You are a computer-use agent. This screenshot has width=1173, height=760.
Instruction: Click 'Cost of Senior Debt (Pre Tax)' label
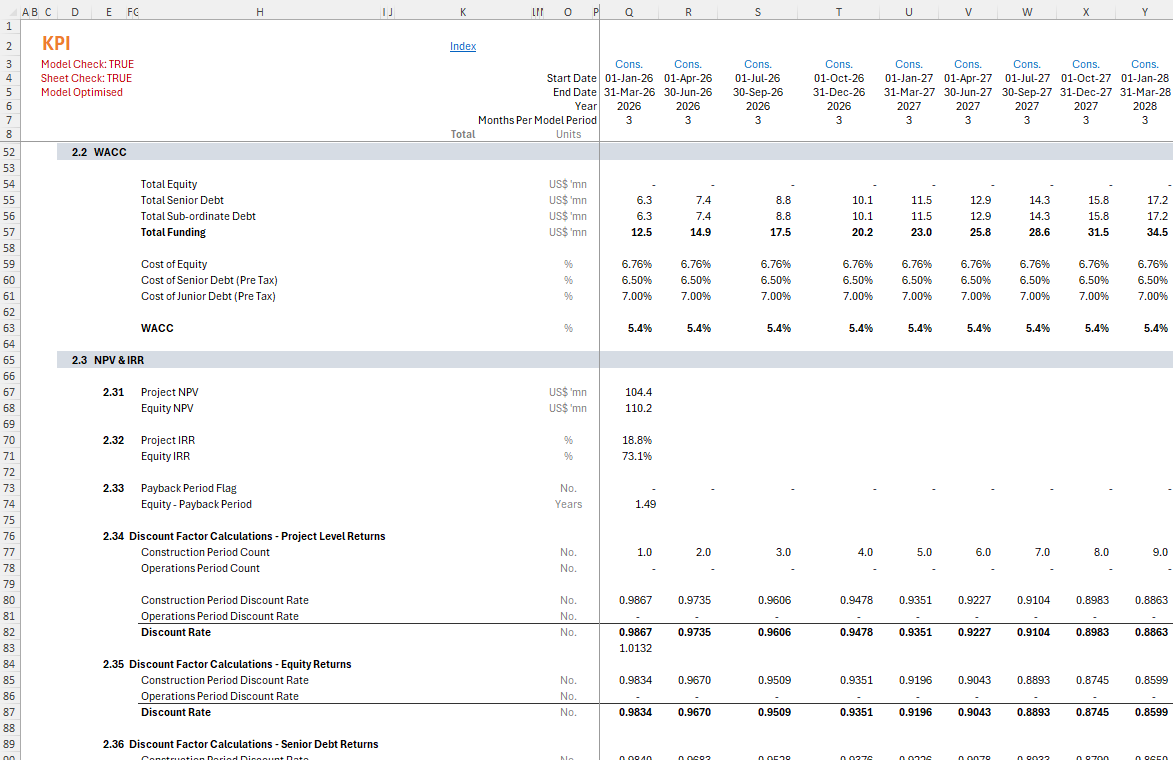209,281
